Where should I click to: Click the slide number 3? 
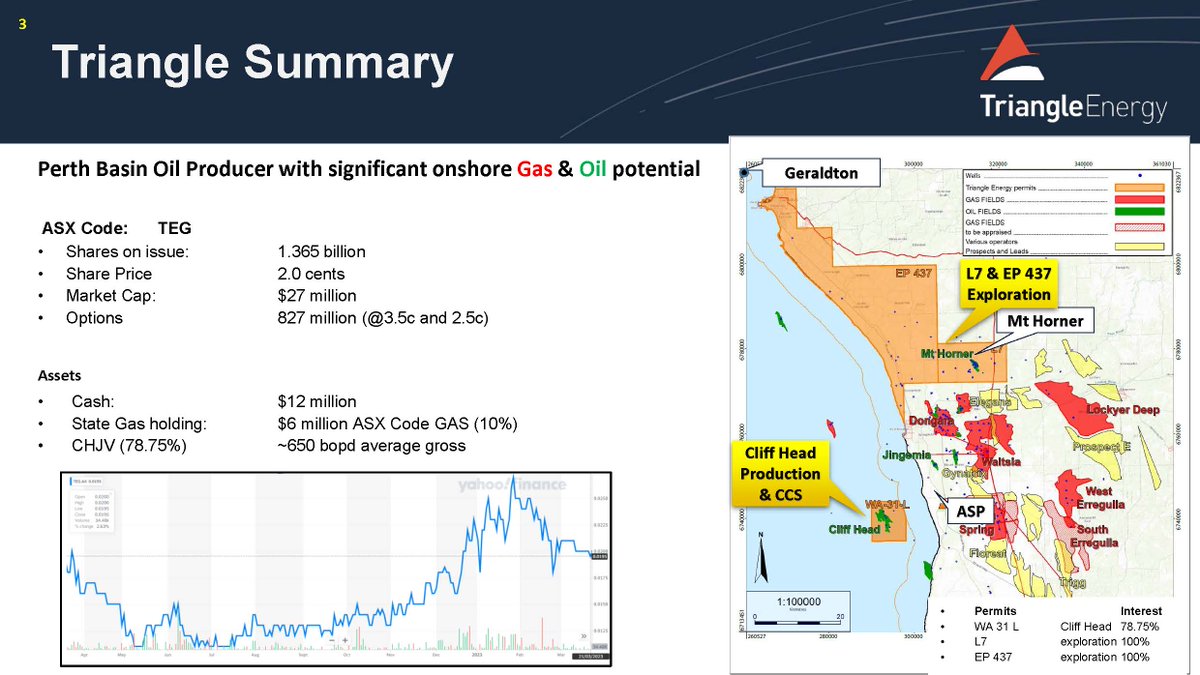click(22, 23)
